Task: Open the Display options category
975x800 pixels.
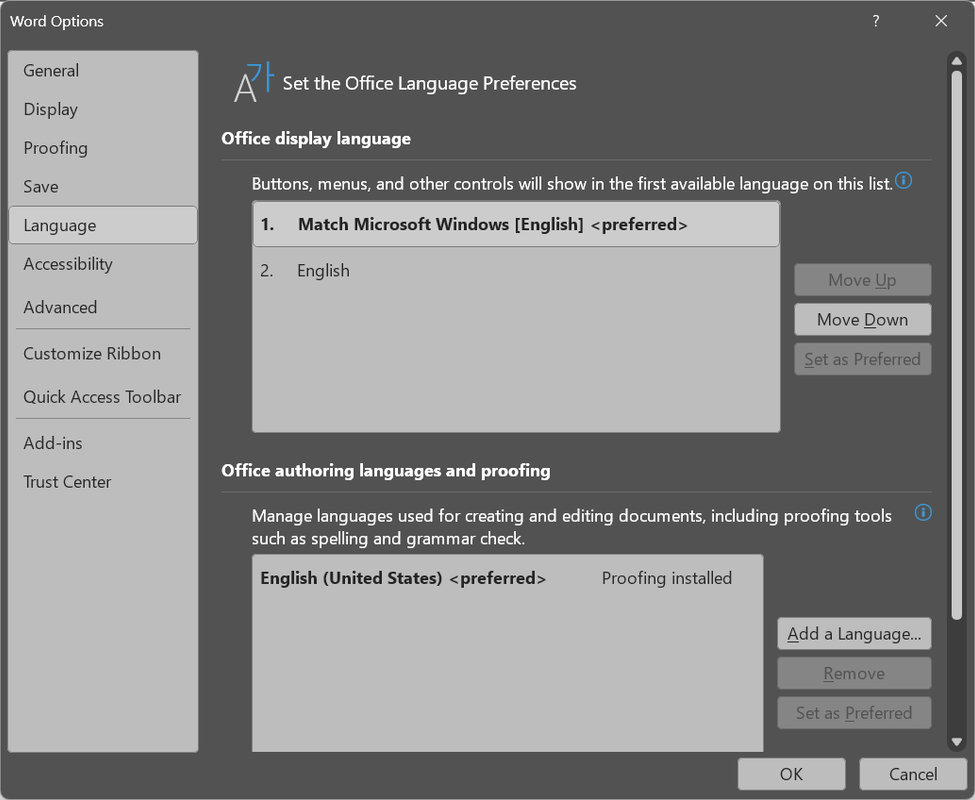Action: [103, 109]
